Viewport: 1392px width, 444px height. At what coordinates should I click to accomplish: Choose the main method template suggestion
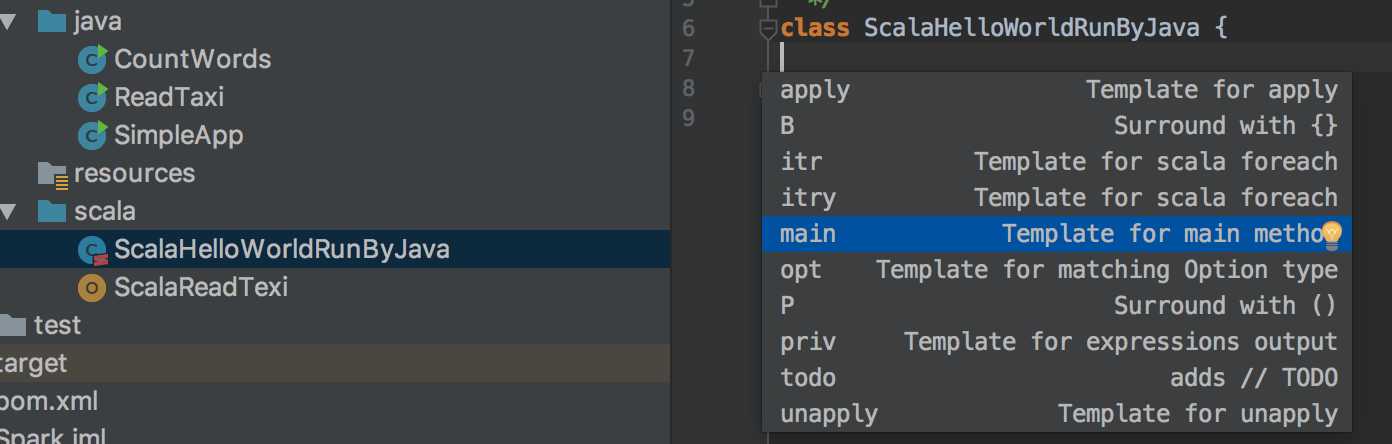pyautogui.click(x=1057, y=234)
